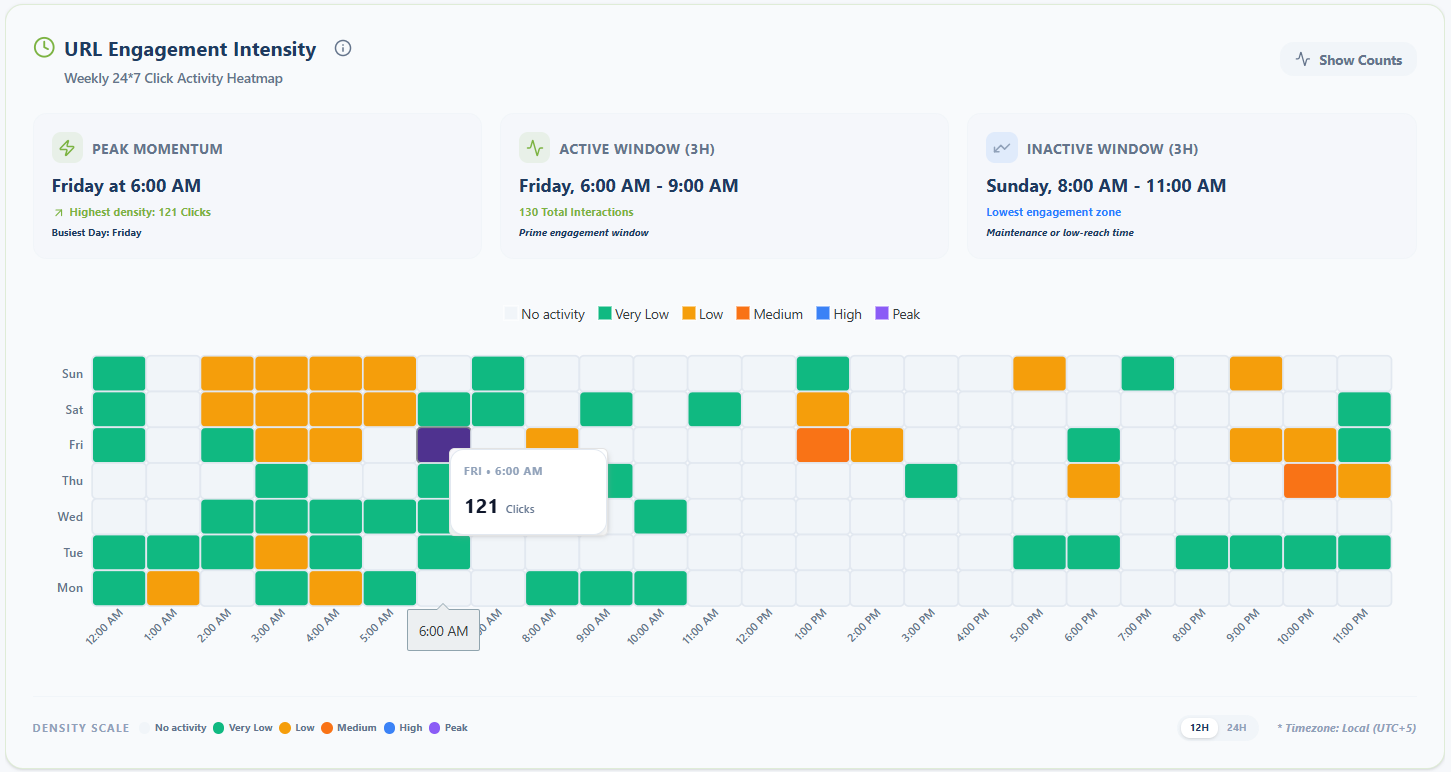Click the Very Low dot in Density Scale
Image resolution: width=1451 pixels, height=772 pixels.
coord(219,728)
